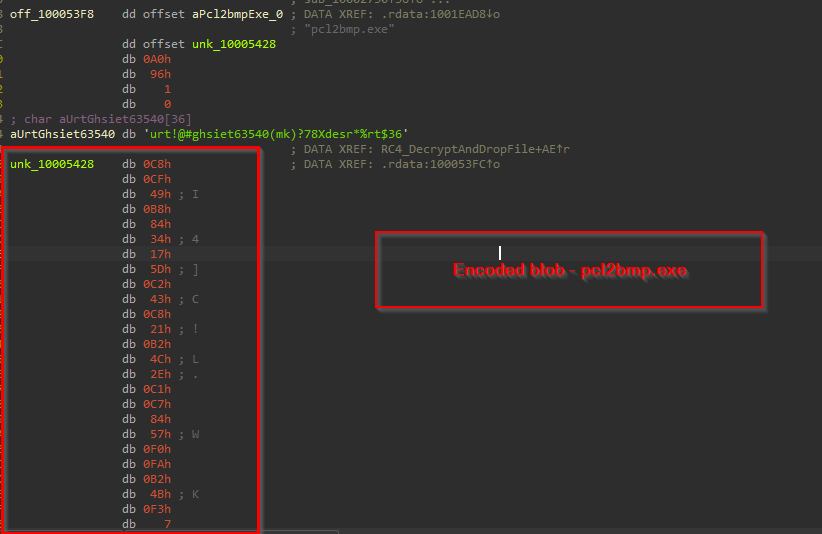Click the char aUrtGhsiet63540[36] declaration comment
The width and height of the screenshot is (822, 534).
101,119
